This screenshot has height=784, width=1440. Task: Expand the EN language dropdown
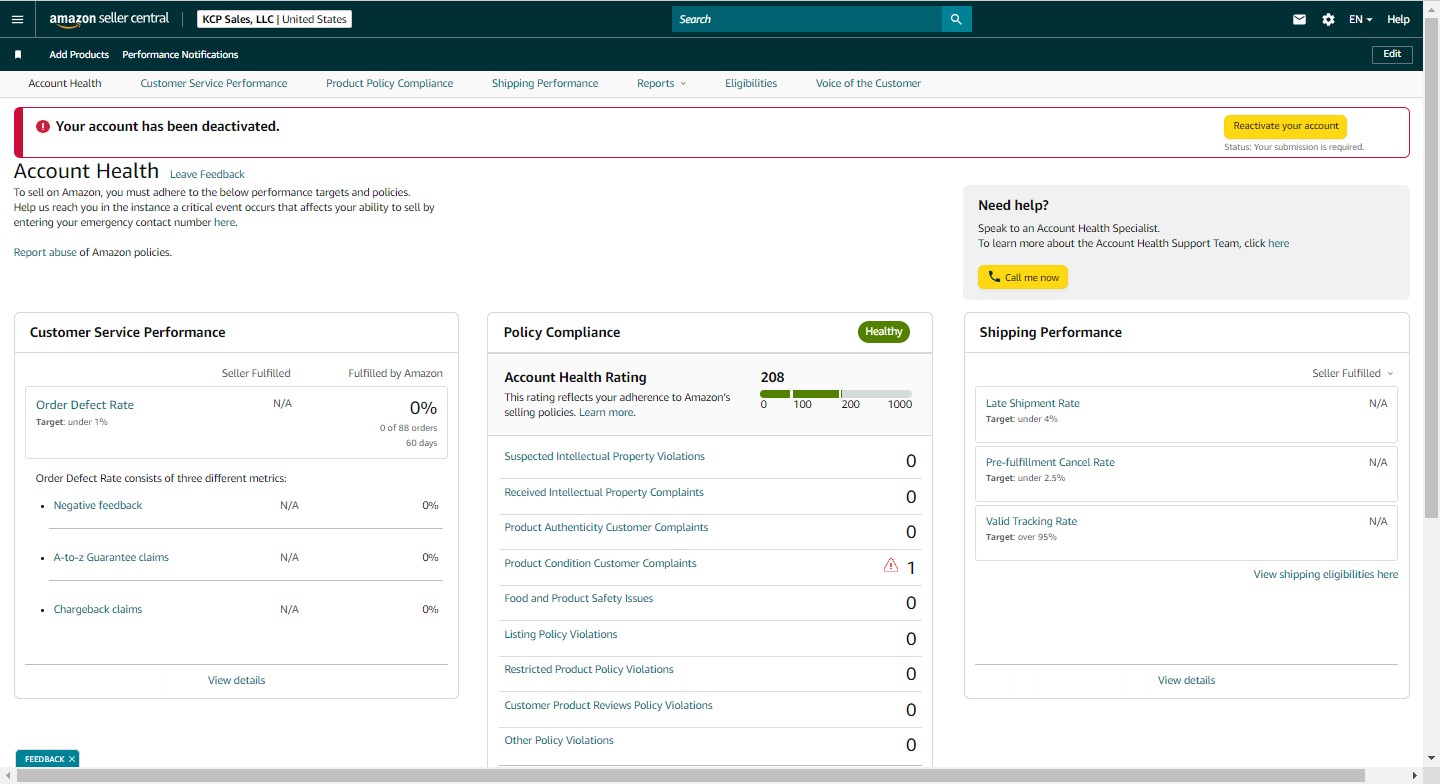click(x=1360, y=19)
